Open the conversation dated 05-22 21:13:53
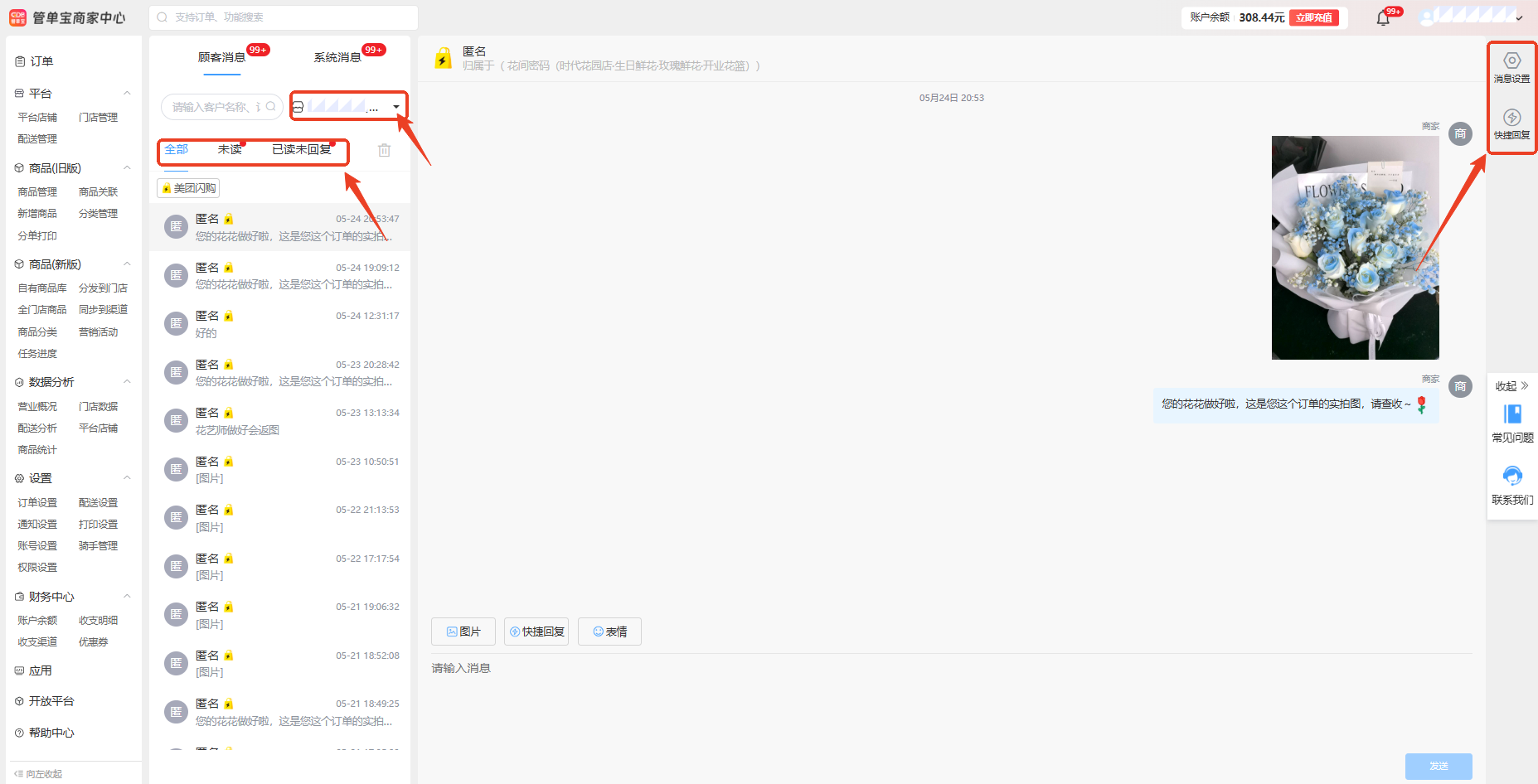The height and width of the screenshot is (784, 1538). [x=279, y=518]
